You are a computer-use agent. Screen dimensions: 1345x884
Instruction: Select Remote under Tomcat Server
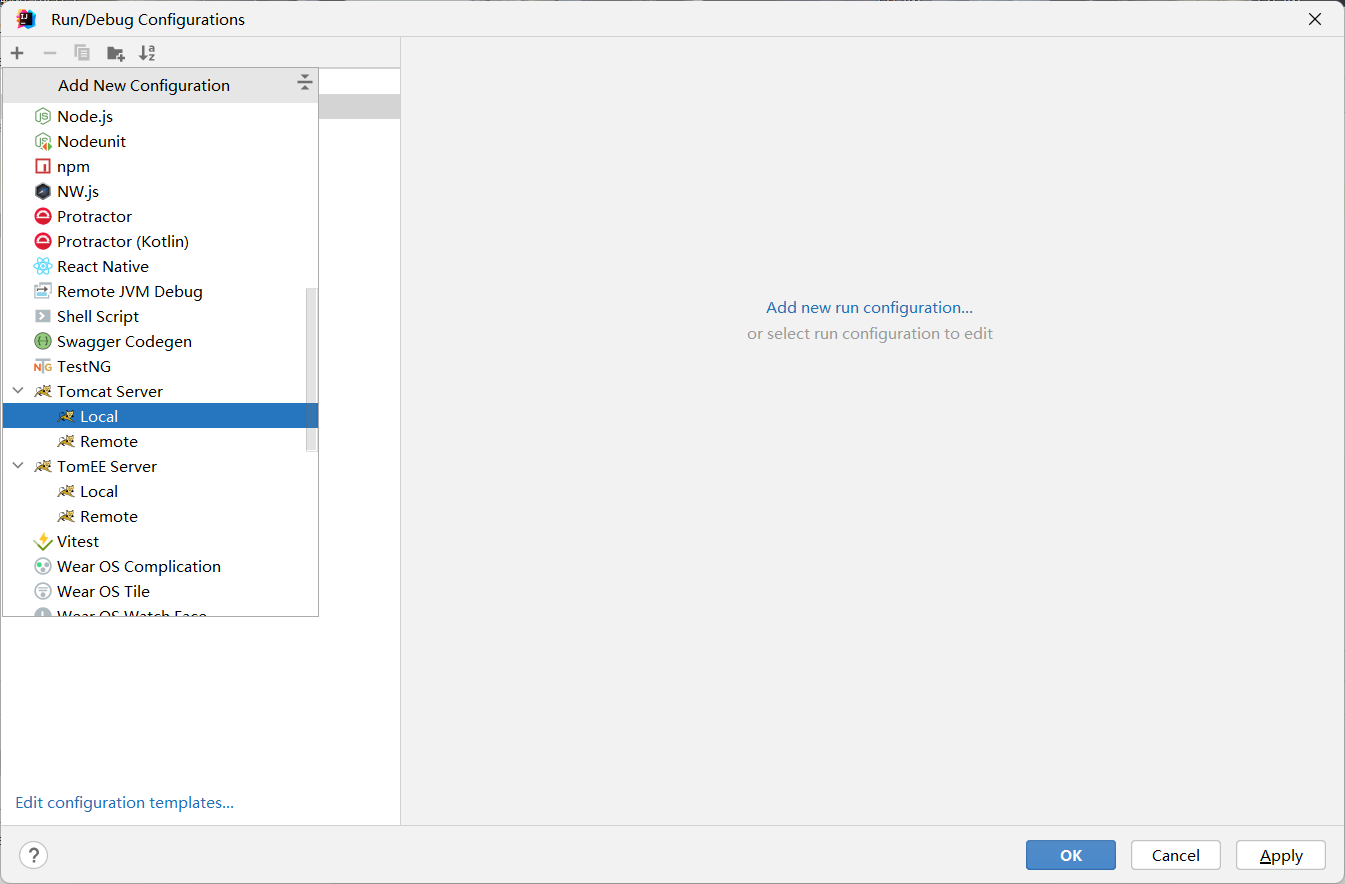pos(160,441)
